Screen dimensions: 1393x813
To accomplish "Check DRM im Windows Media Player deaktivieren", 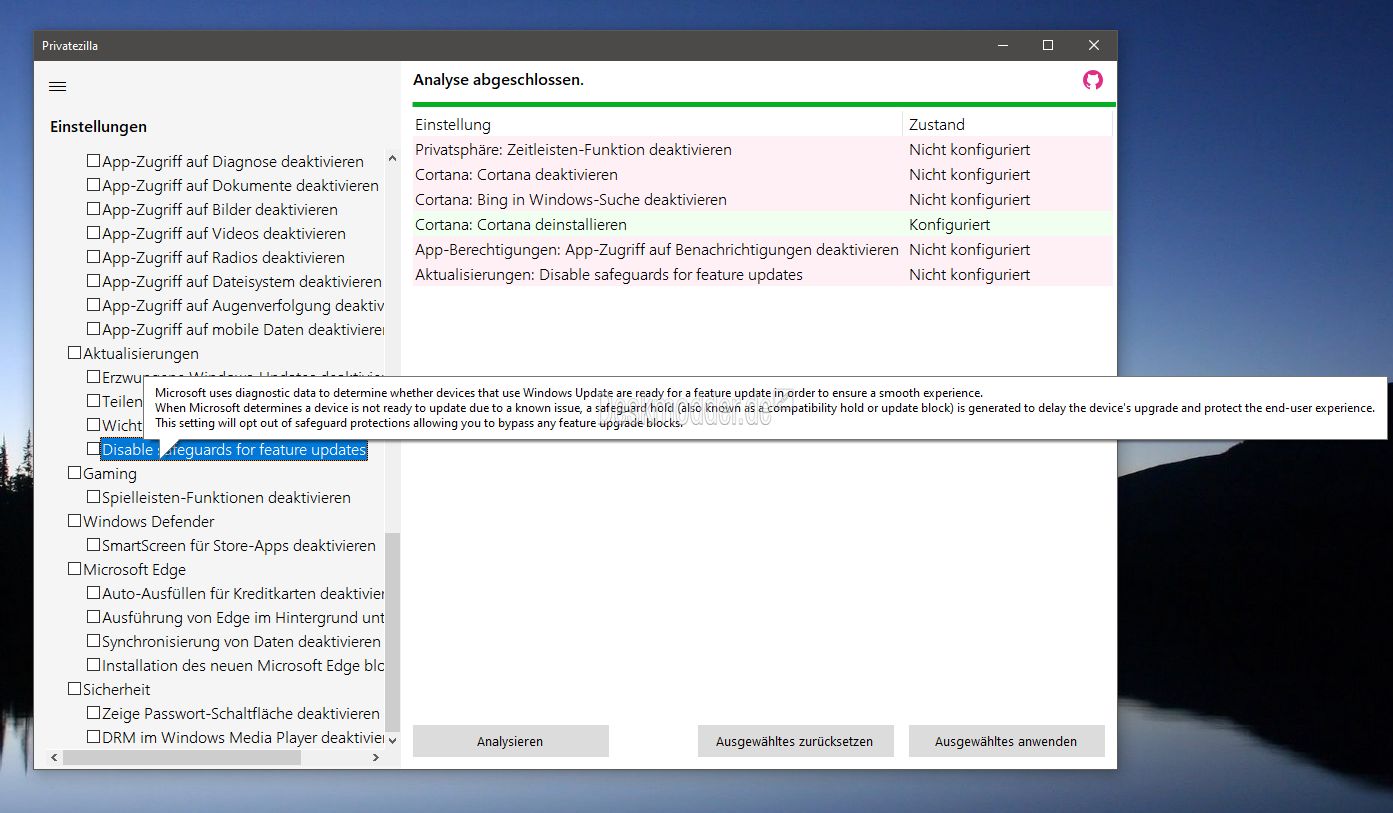I will [93, 736].
